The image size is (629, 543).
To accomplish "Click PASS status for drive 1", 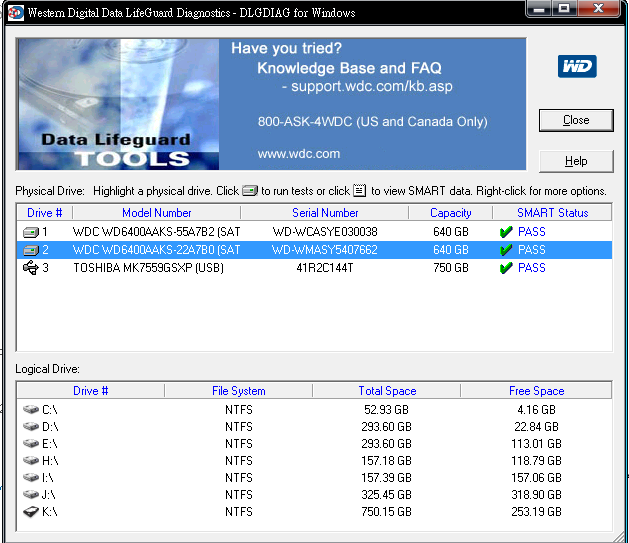I will 532,232.
